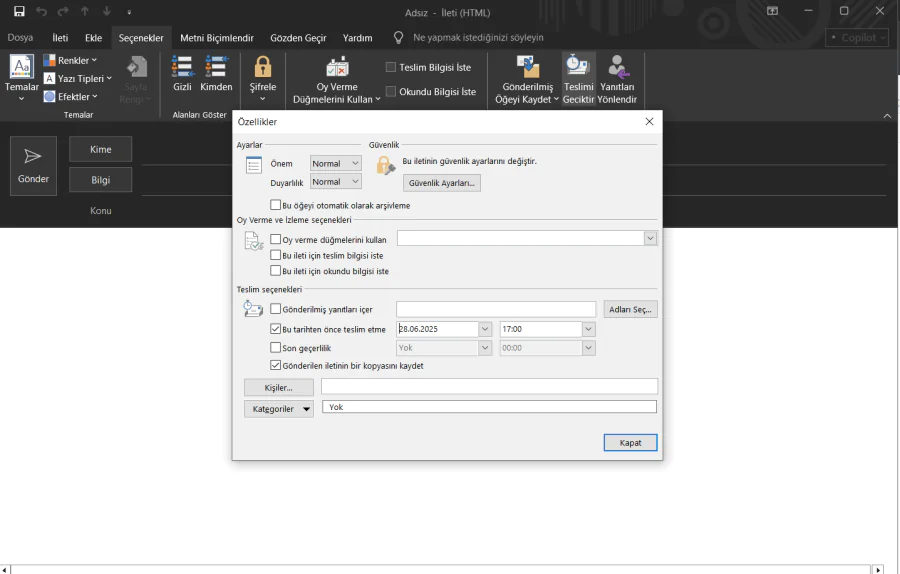Click the lightbulb Tell Me icon
The width and height of the screenshot is (900, 574).
pyautogui.click(x=398, y=37)
